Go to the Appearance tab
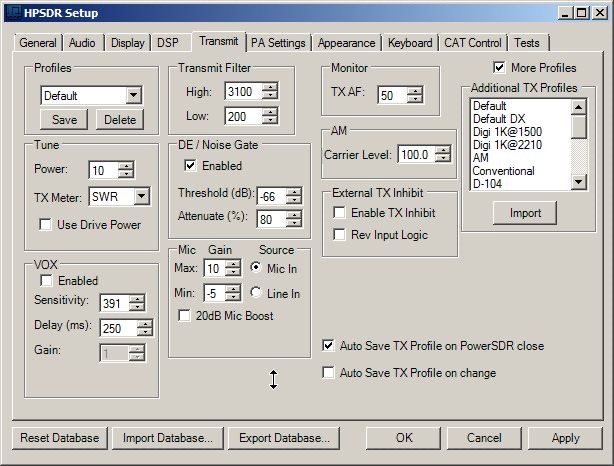 (347, 43)
